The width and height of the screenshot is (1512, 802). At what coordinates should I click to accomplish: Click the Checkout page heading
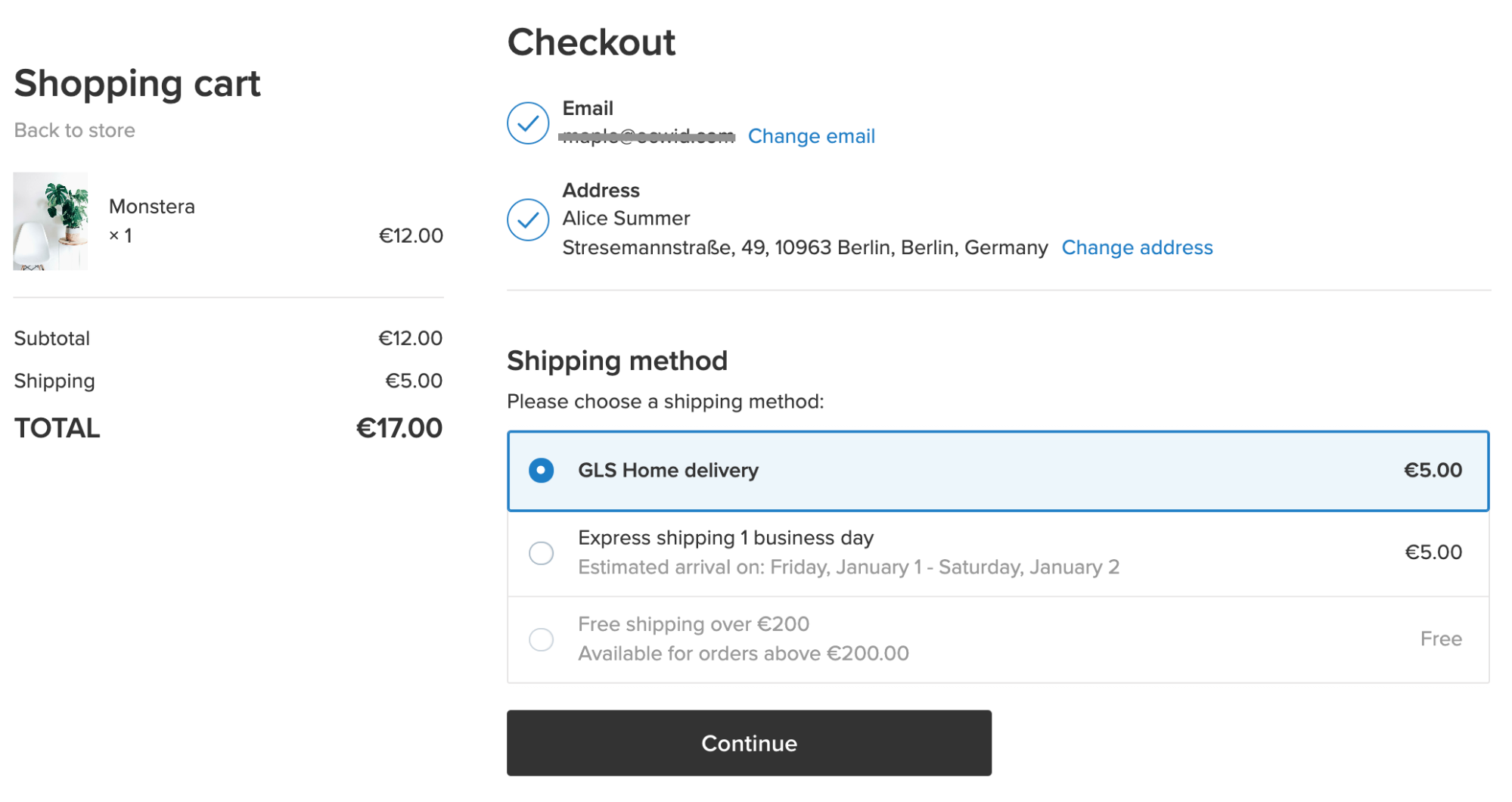coord(591,42)
